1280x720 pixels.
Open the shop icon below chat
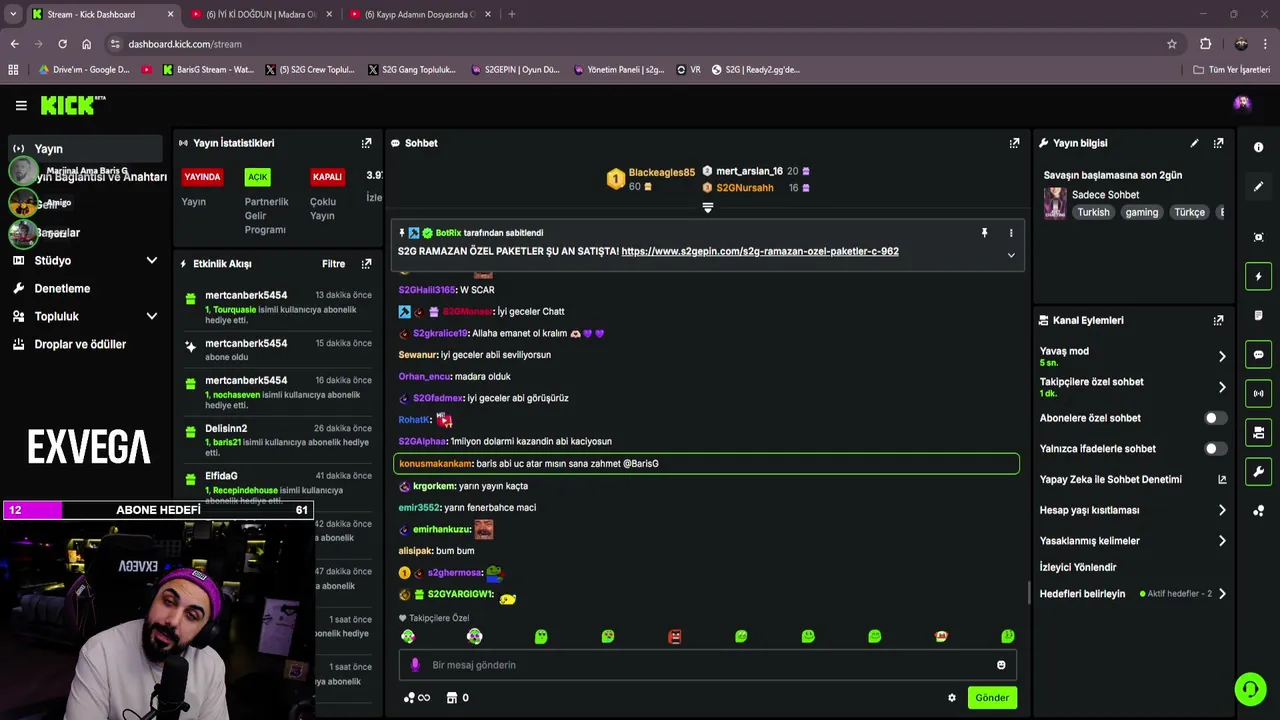(452, 698)
